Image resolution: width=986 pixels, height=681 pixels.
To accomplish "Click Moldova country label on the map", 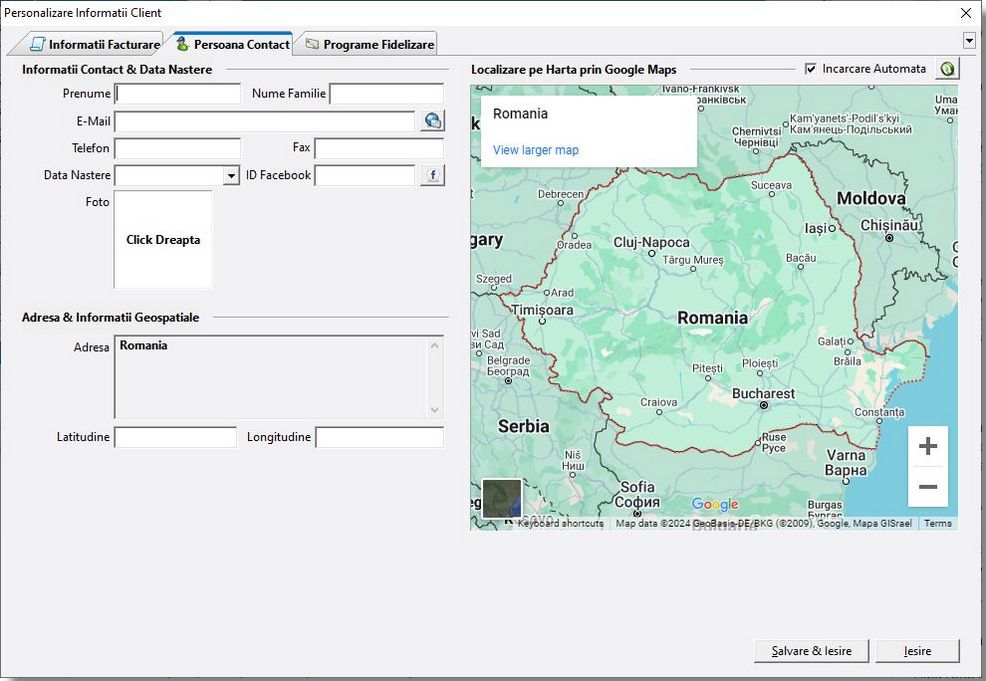I will [871, 199].
